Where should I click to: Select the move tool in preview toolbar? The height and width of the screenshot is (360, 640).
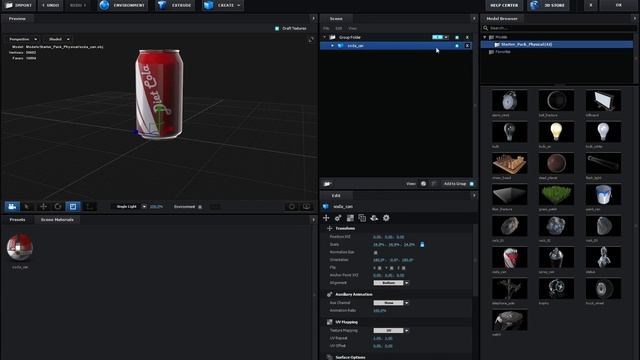pyautogui.click(x=43, y=207)
